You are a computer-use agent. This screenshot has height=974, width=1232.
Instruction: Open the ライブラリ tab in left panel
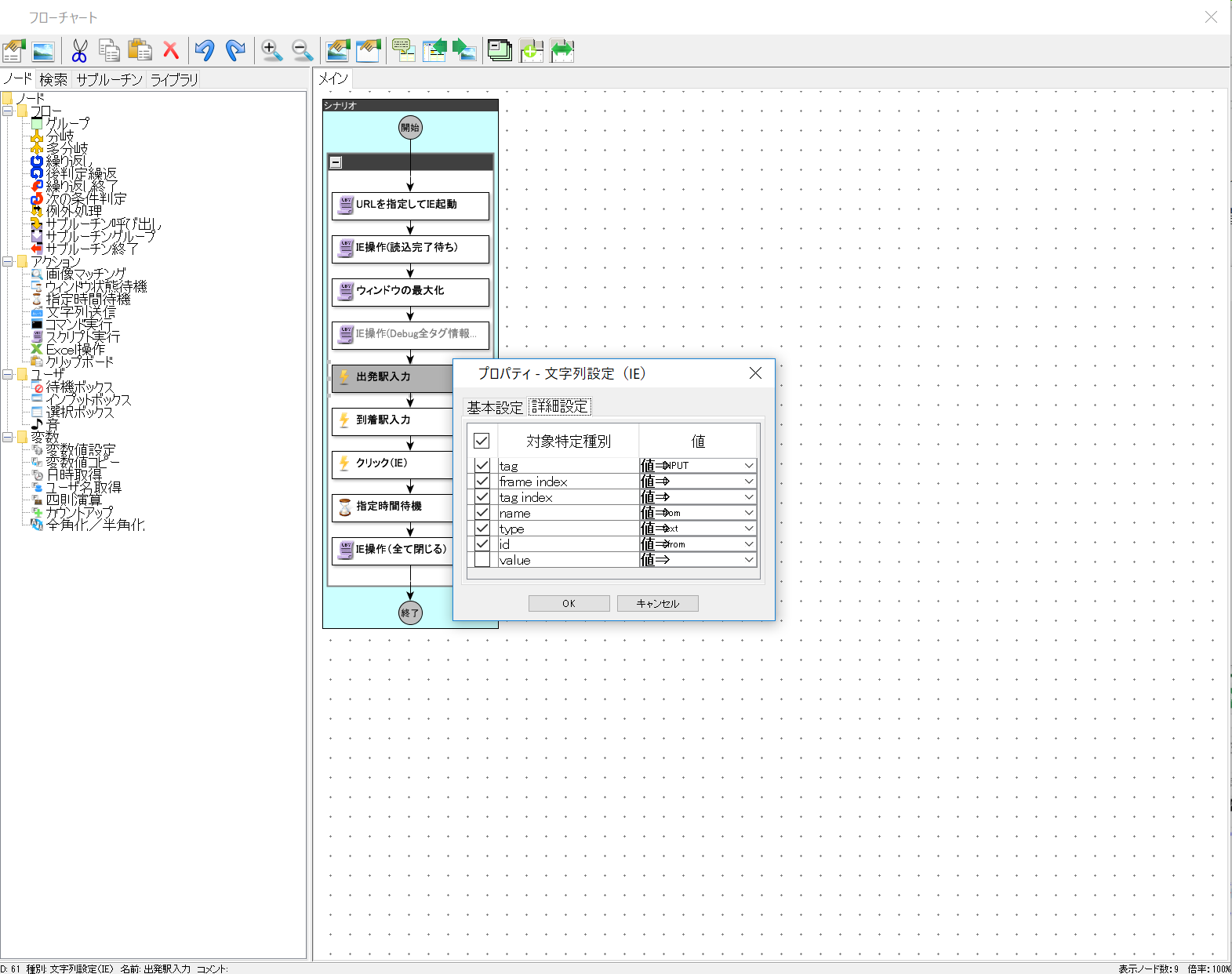click(x=174, y=79)
